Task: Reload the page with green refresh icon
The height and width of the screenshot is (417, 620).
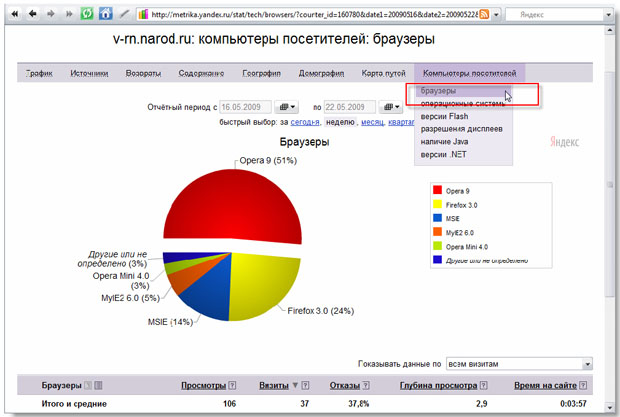Action: tap(87, 14)
